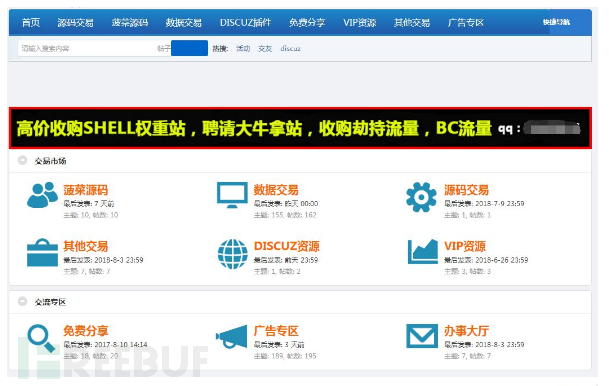This screenshot has height=386, width=609.
Task: Click the envelope icon beside 办事大厅
Action: (422, 336)
